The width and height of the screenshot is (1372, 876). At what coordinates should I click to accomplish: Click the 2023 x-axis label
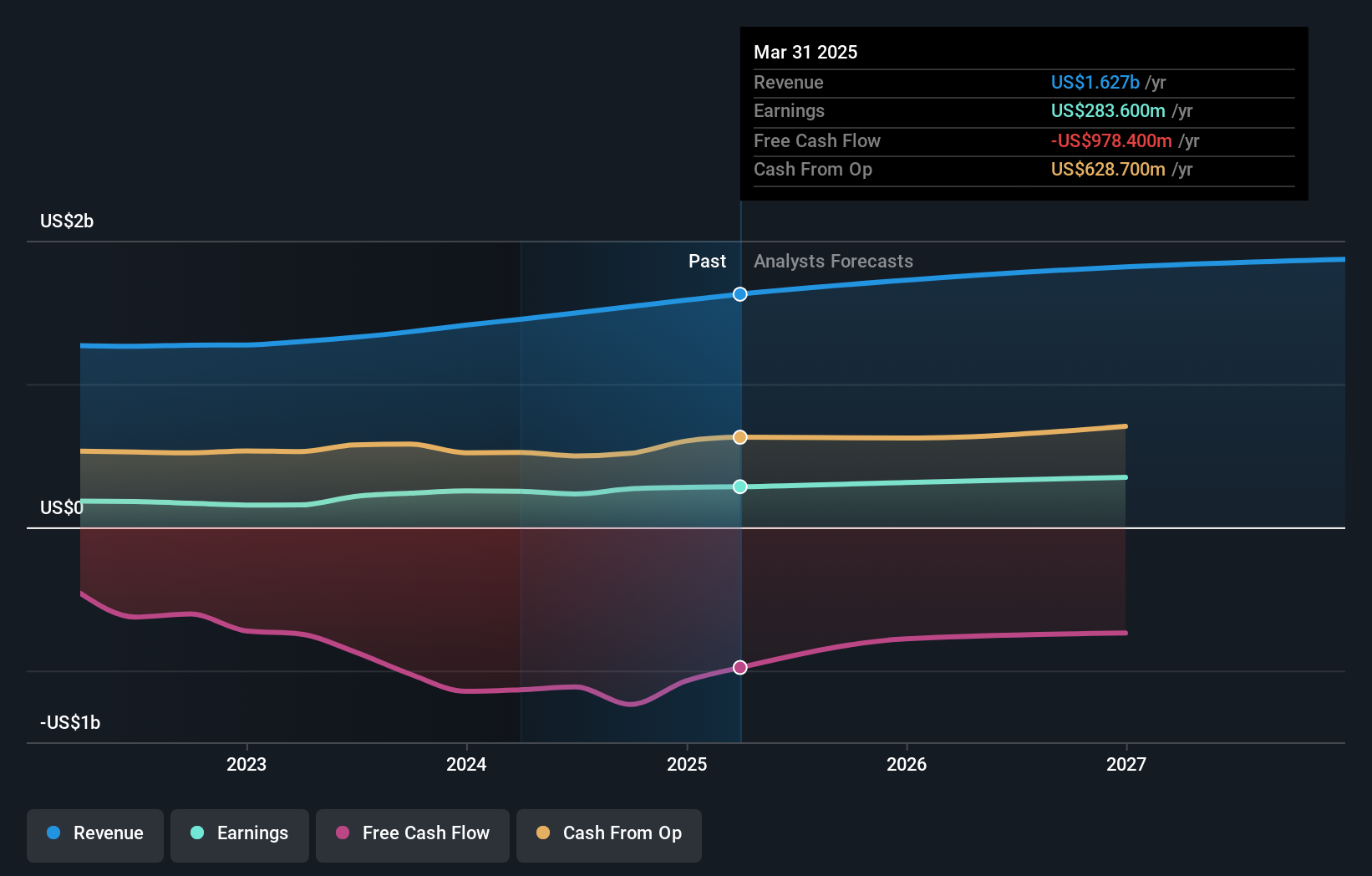(246, 764)
